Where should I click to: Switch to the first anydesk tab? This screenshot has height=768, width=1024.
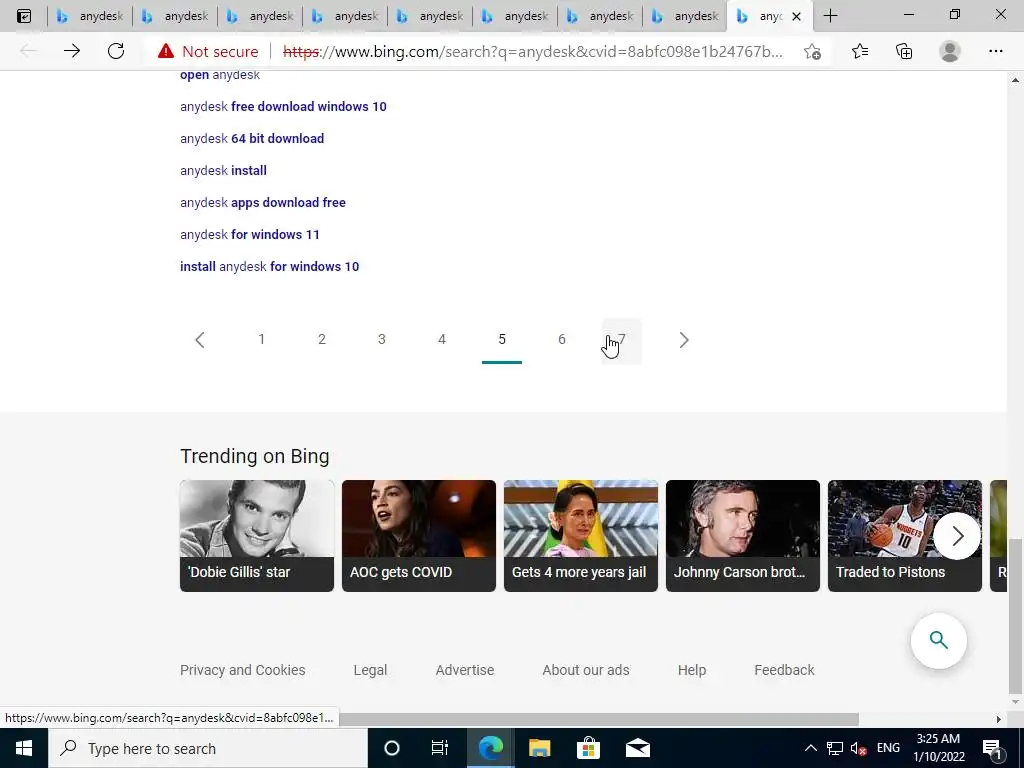89,16
